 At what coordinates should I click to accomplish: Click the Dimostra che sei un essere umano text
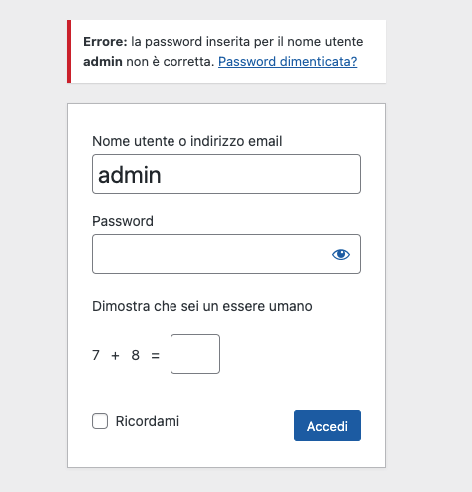[x=202, y=306]
